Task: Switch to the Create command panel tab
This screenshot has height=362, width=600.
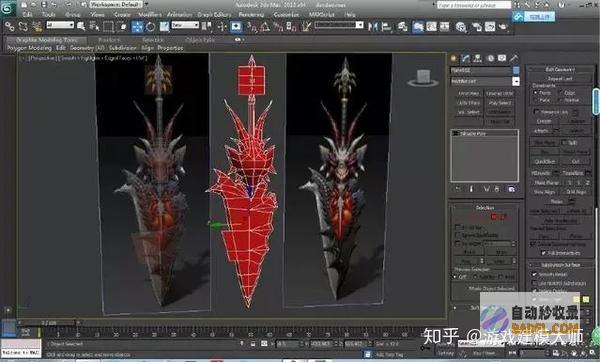Action: (454, 58)
